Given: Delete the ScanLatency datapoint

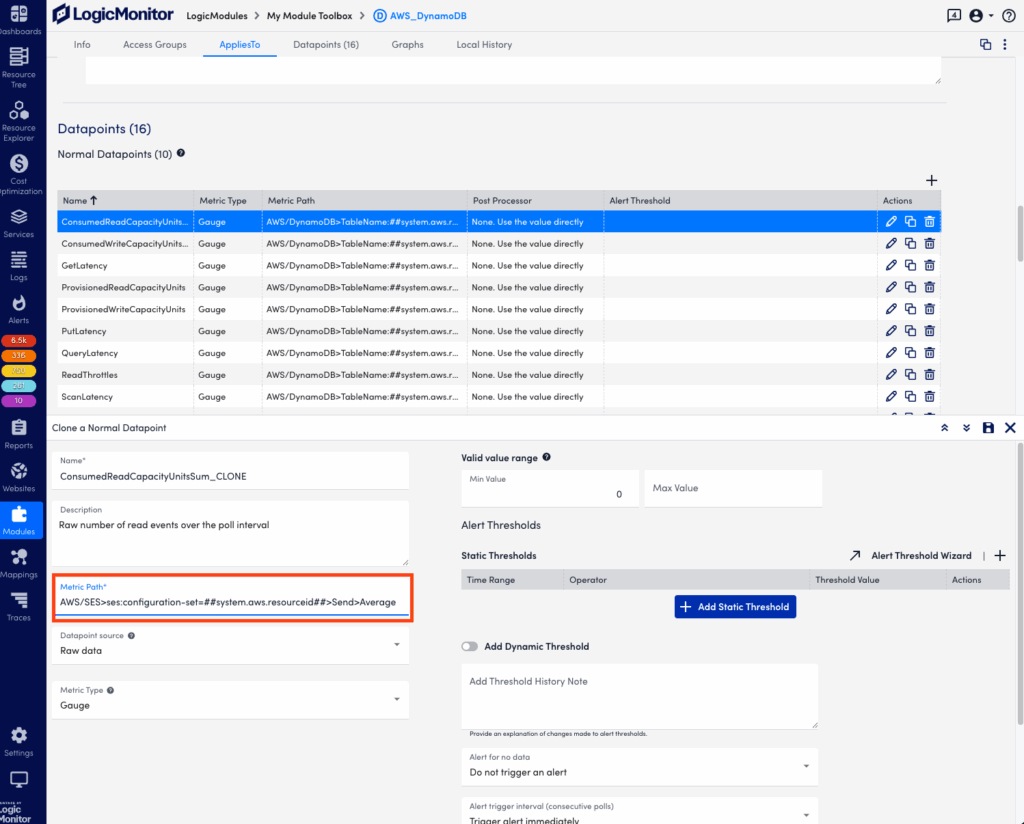Looking at the screenshot, I should tap(930, 396).
